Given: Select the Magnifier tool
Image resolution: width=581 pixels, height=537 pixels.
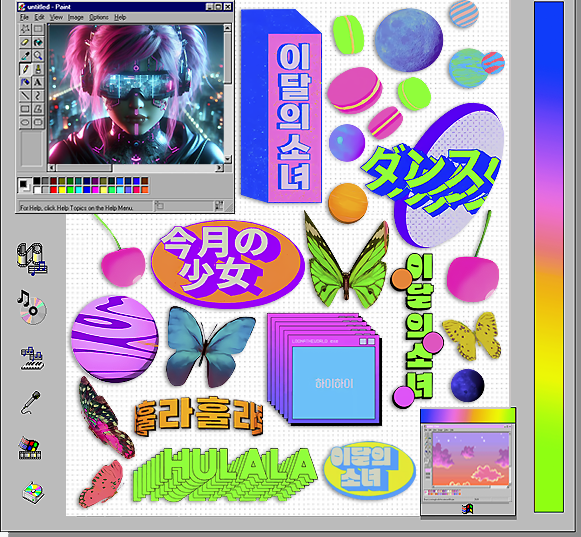Looking at the screenshot, I should 38,55.
